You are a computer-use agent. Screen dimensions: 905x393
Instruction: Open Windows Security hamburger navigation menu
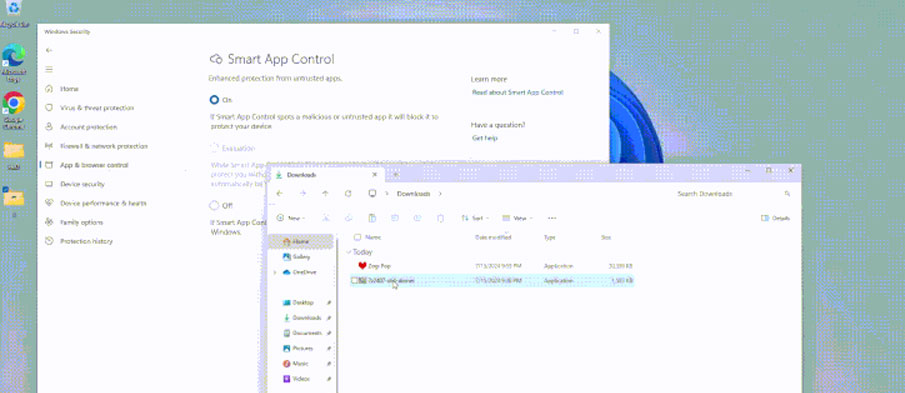(49, 69)
